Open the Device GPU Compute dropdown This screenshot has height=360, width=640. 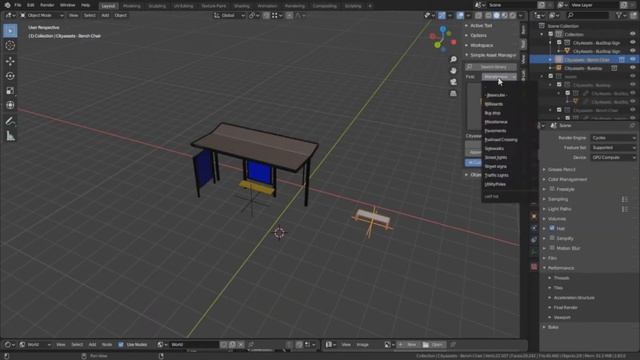(x=613, y=158)
